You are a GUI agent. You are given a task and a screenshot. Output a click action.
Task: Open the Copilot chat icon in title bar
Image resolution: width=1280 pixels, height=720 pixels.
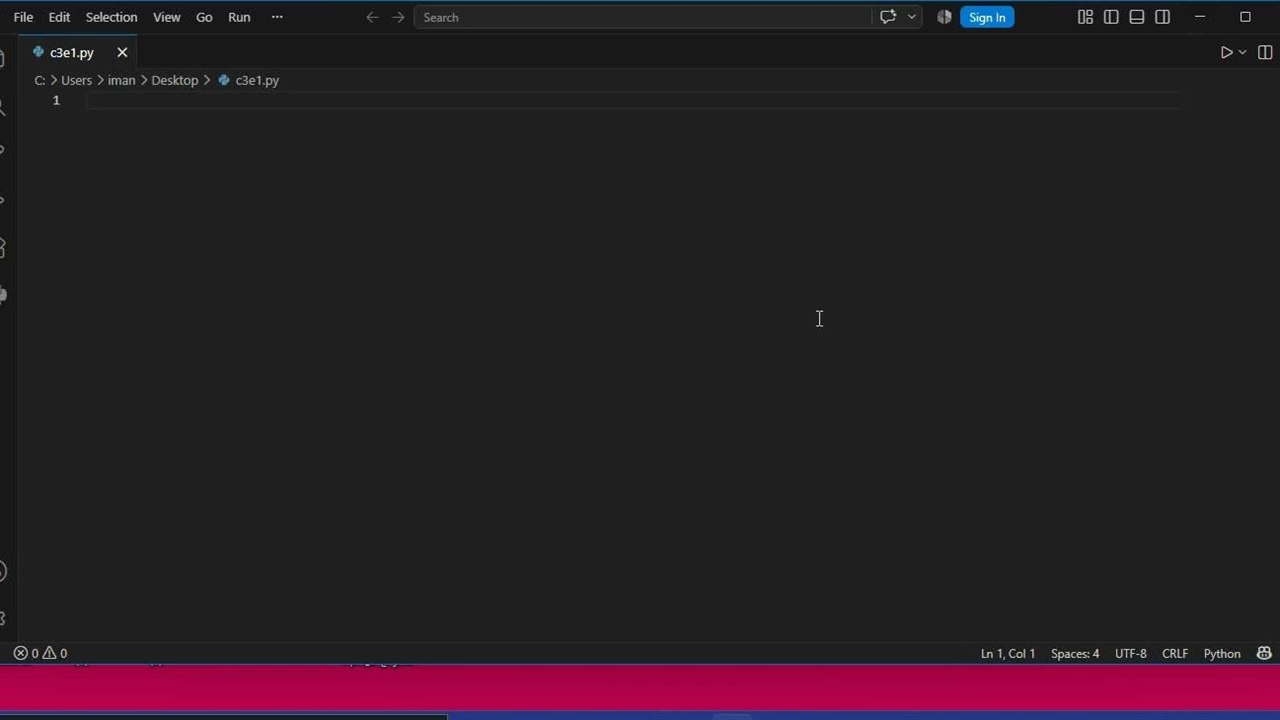[x=888, y=17]
